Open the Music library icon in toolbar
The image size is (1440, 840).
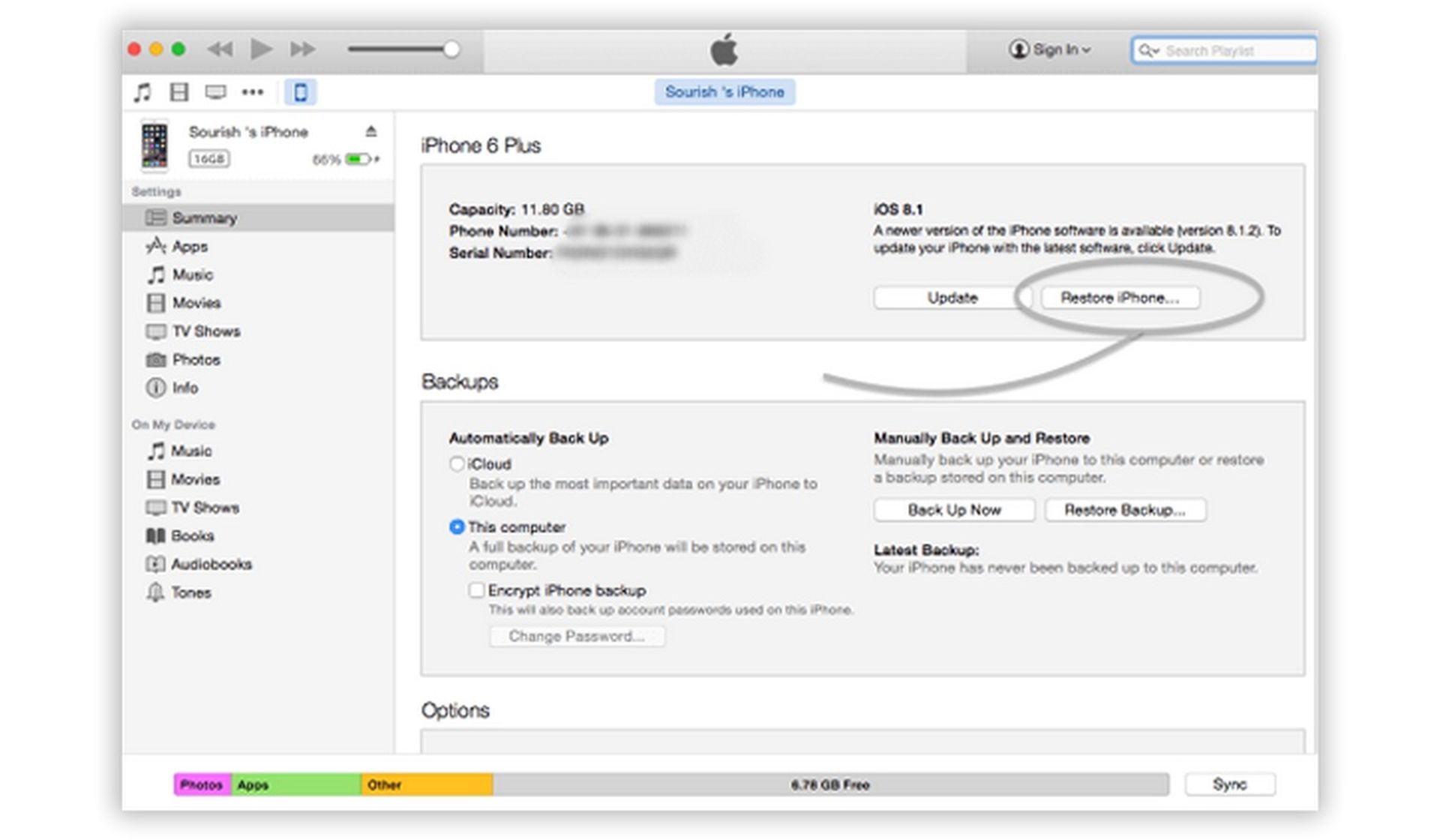click(142, 92)
